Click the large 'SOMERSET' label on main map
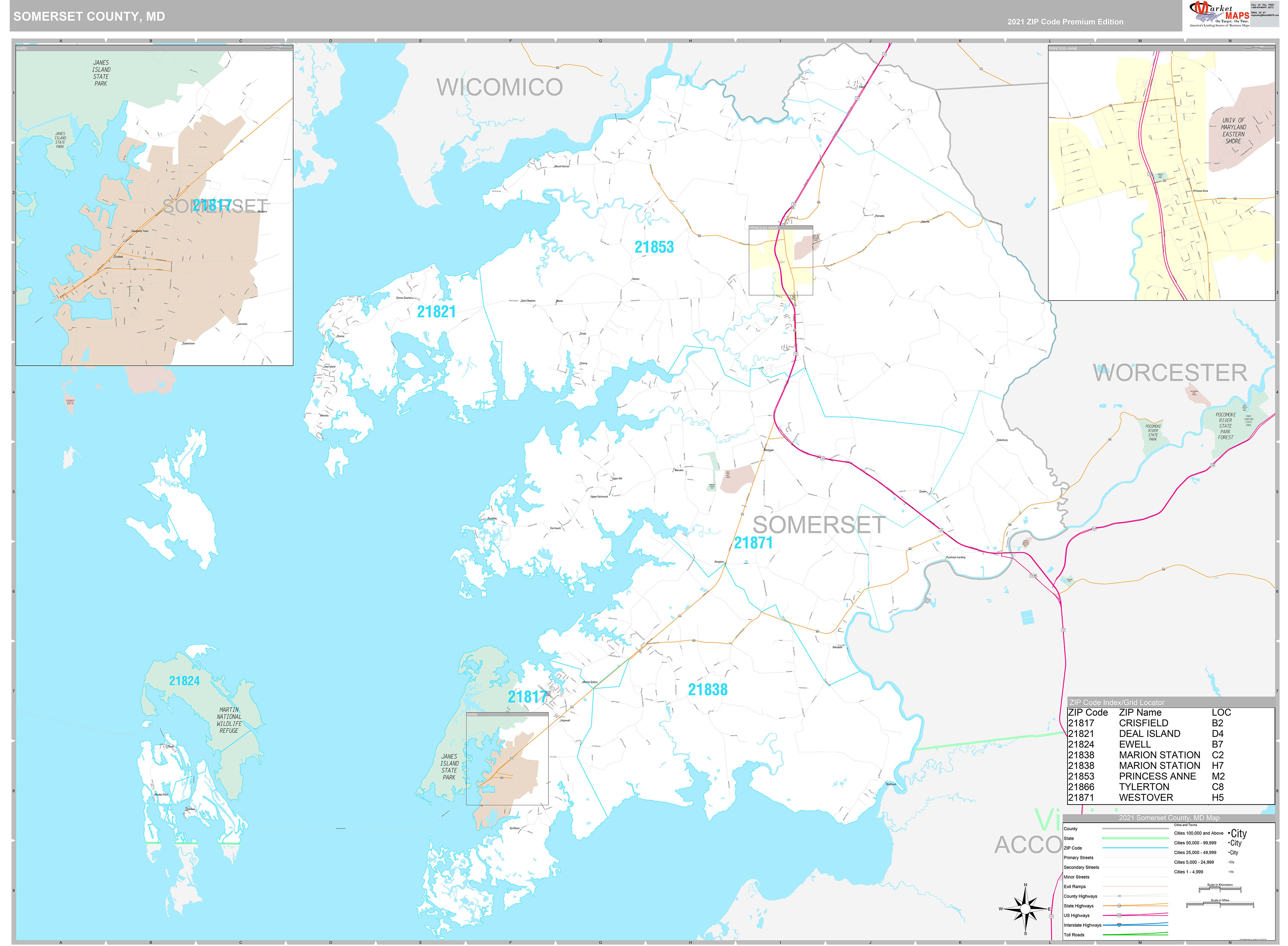 [x=819, y=525]
